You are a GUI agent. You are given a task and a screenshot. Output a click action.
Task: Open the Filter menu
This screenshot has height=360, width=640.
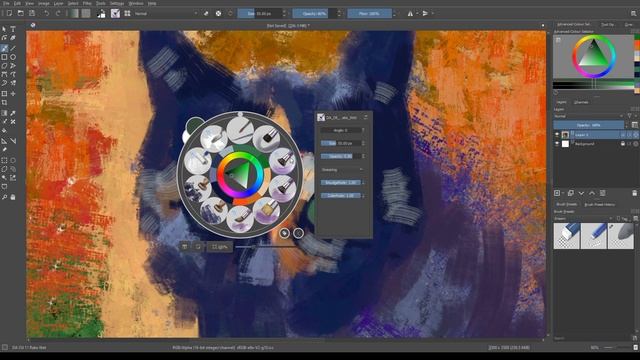pyautogui.click(x=87, y=3)
